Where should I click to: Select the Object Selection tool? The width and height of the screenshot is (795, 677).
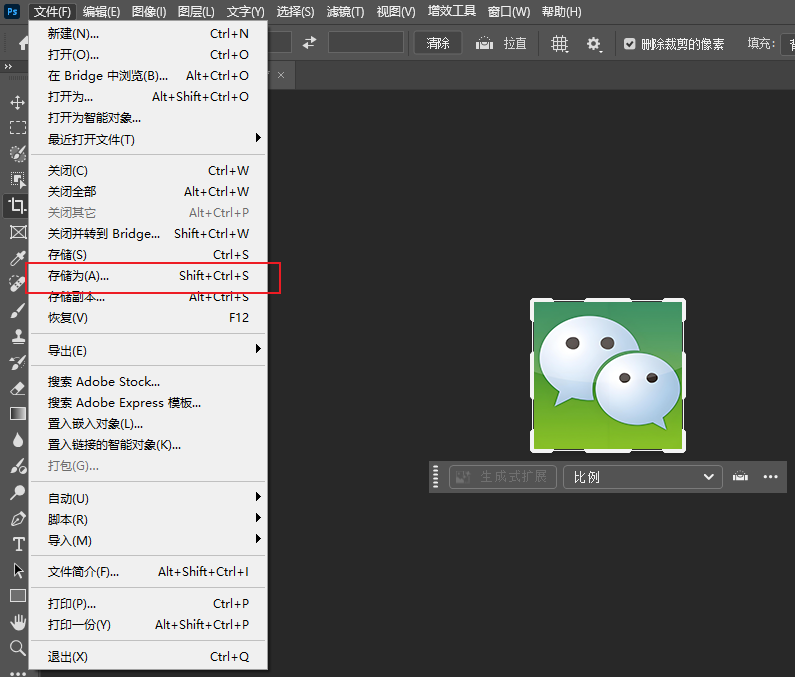tap(18, 180)
